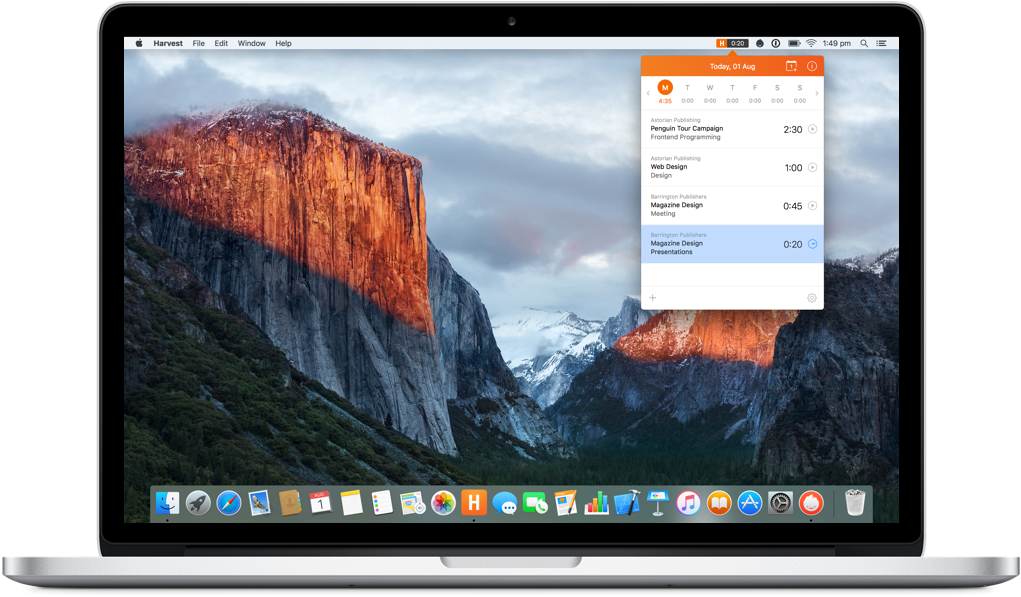
Task: Open the Apple menu
Action: click(139, 44)
